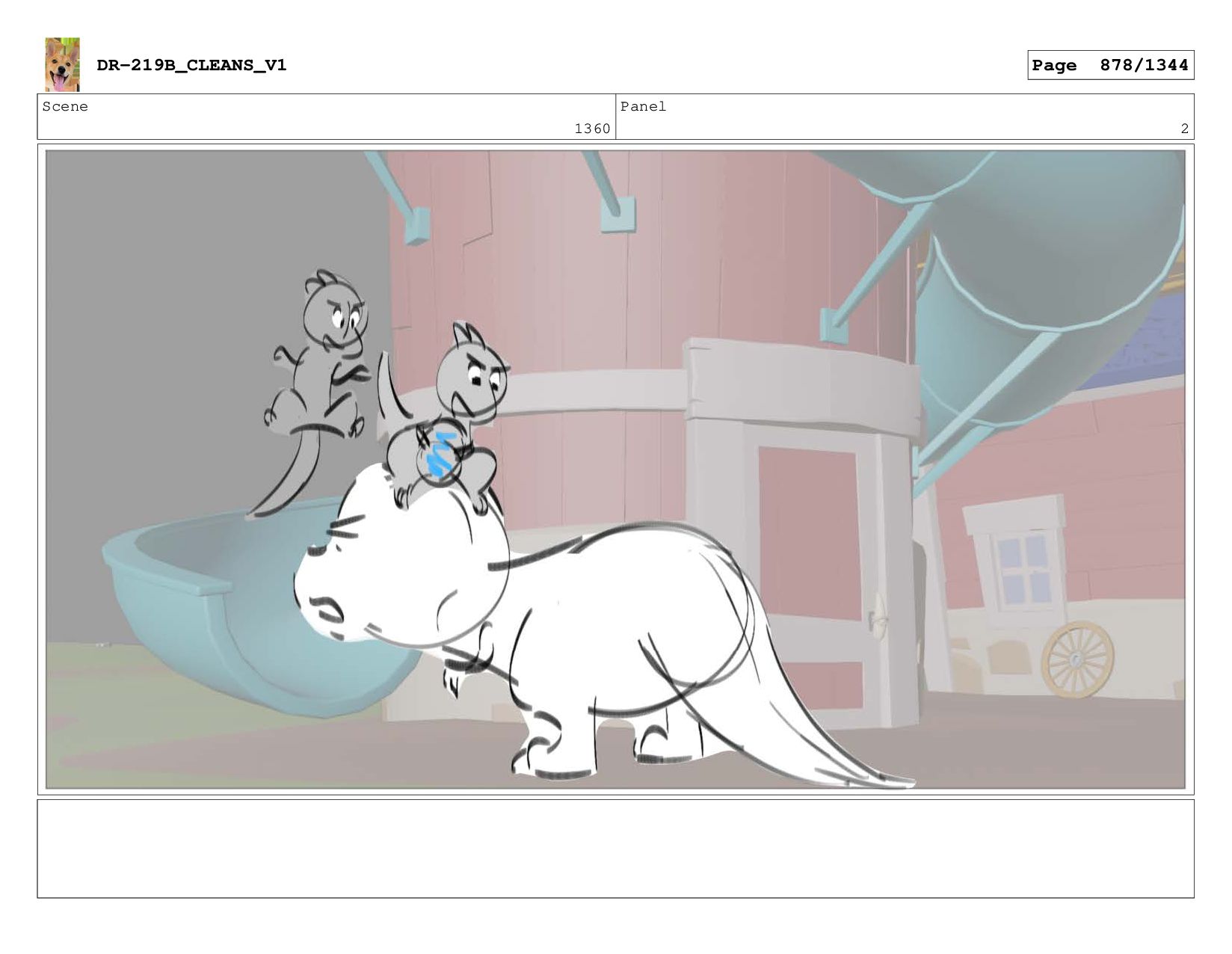Select the DR-219B_CLEANS_V1 title text
The image size is (1232, 954).
[191, 65]
